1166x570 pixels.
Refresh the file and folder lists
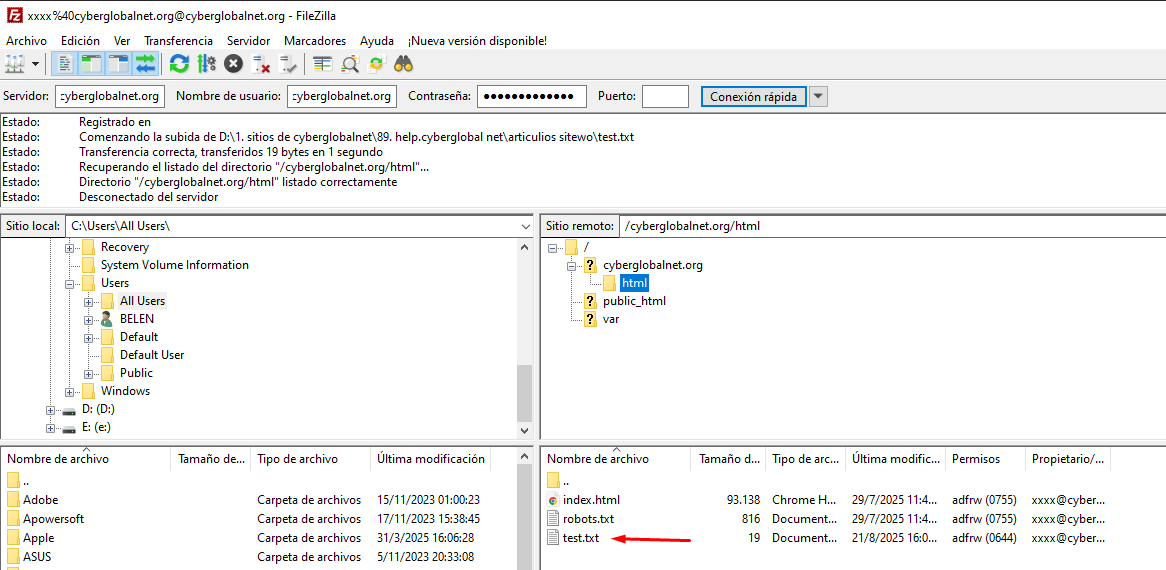[x=179, y=65]
